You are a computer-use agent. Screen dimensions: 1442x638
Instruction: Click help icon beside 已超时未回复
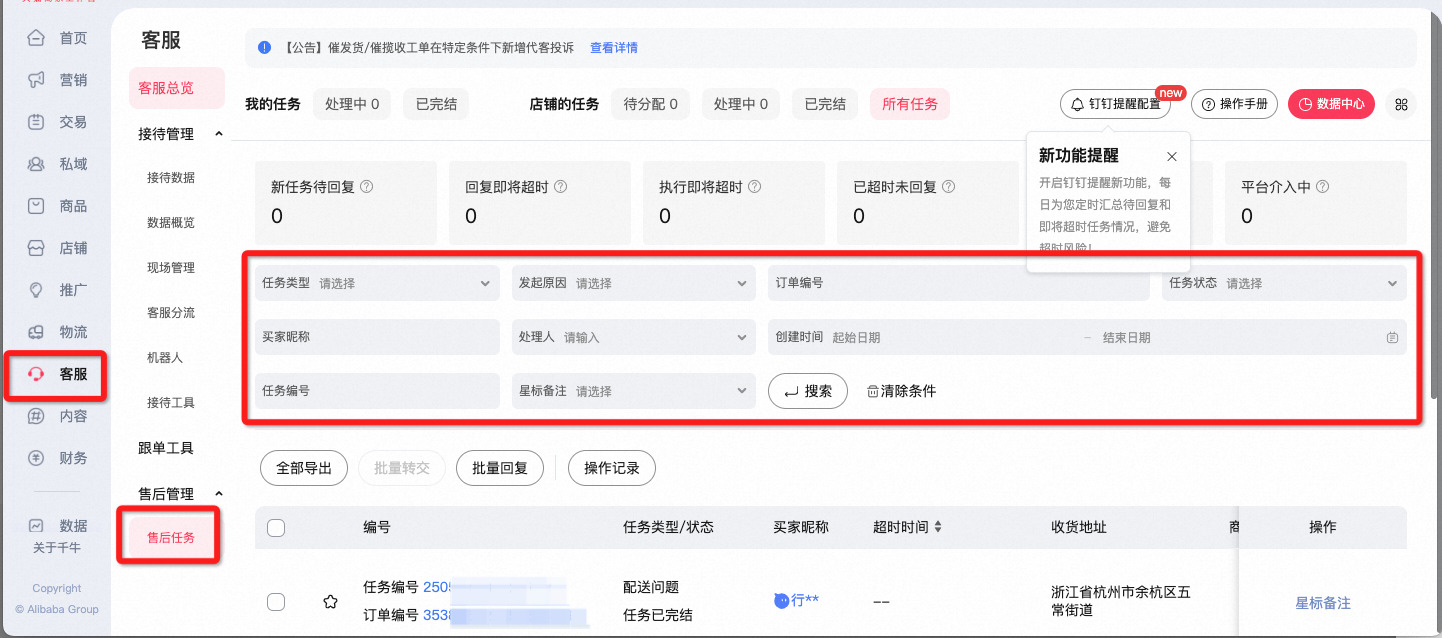coord(948,186)
